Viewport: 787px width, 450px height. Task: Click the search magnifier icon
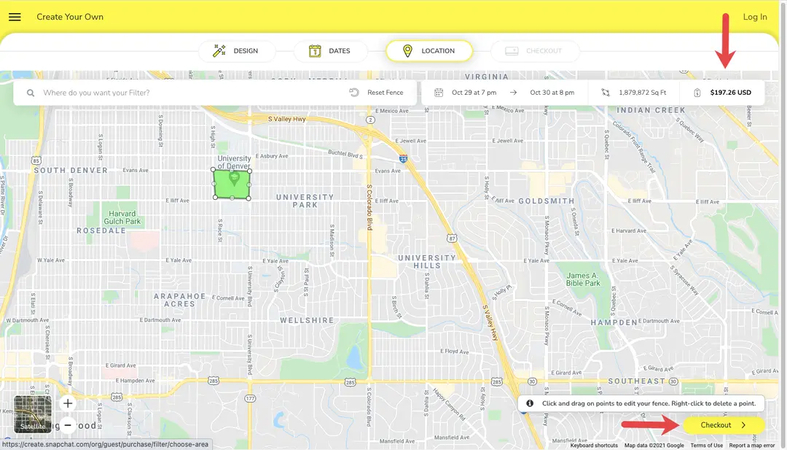(31, 93)
